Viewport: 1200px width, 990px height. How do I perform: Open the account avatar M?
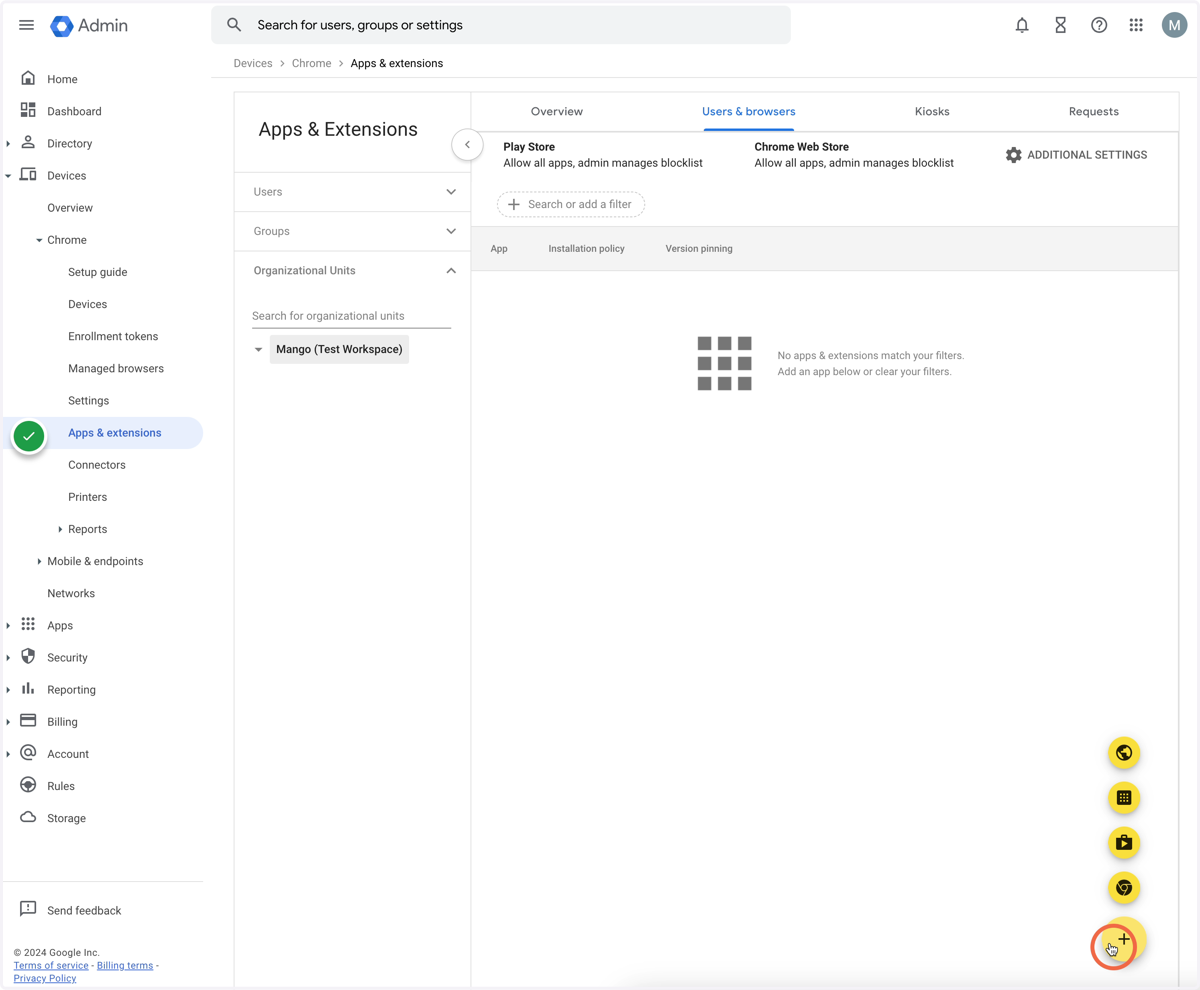(1174, 25)
